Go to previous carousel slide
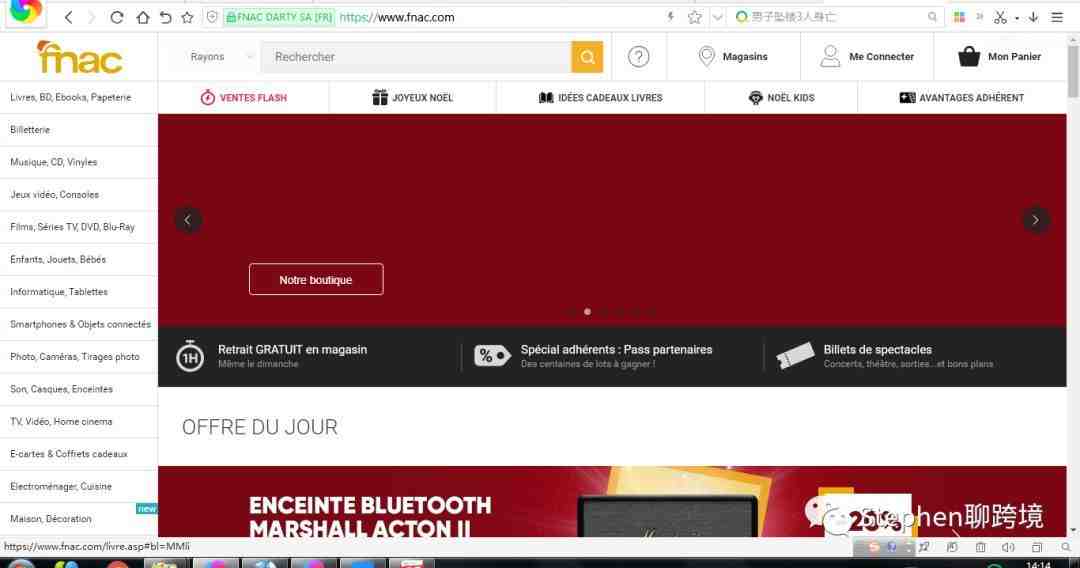Image resolution: width=1080 pixels, height=568 pixels. (x=187, y=220)
